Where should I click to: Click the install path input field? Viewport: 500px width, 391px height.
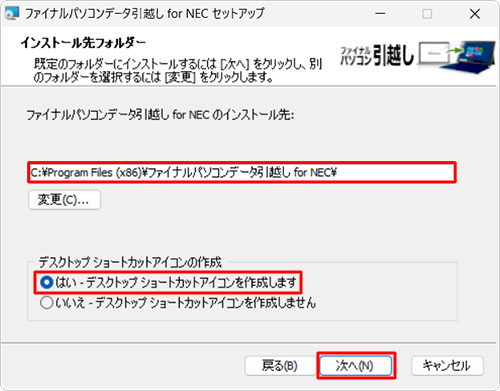coord(242,172)
